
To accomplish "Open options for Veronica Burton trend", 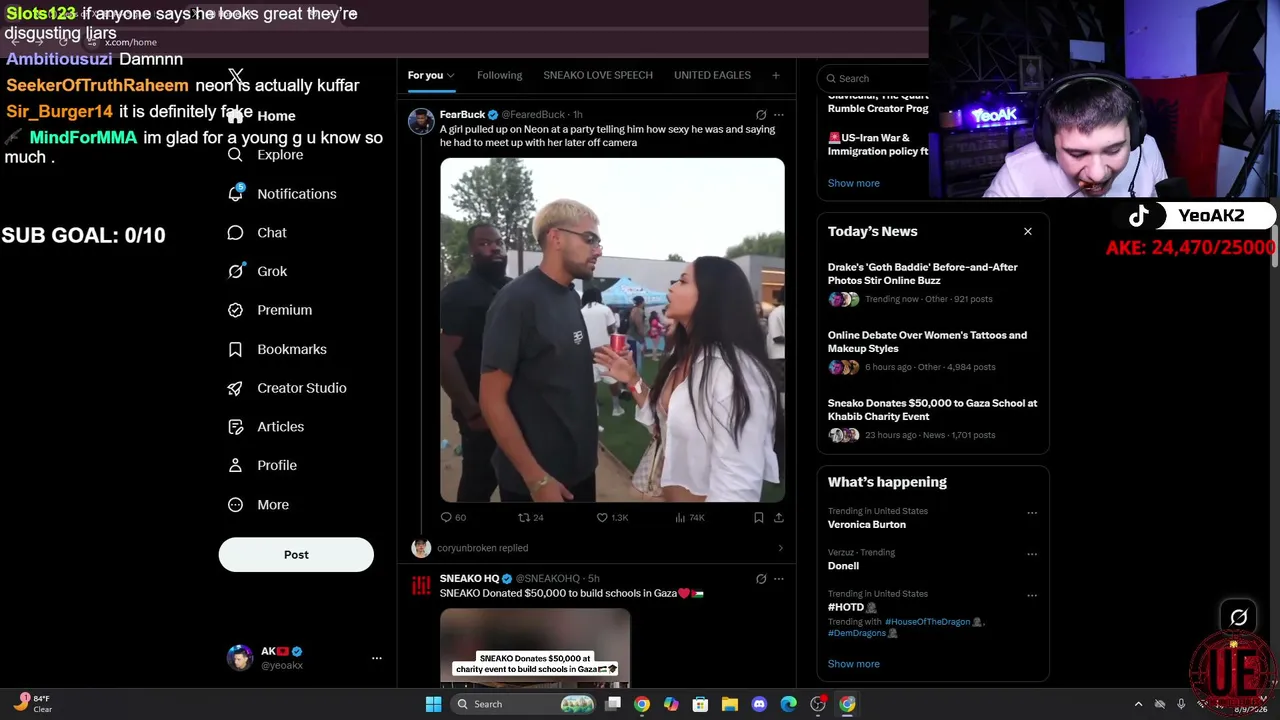I will click(x=1032, y=513).
